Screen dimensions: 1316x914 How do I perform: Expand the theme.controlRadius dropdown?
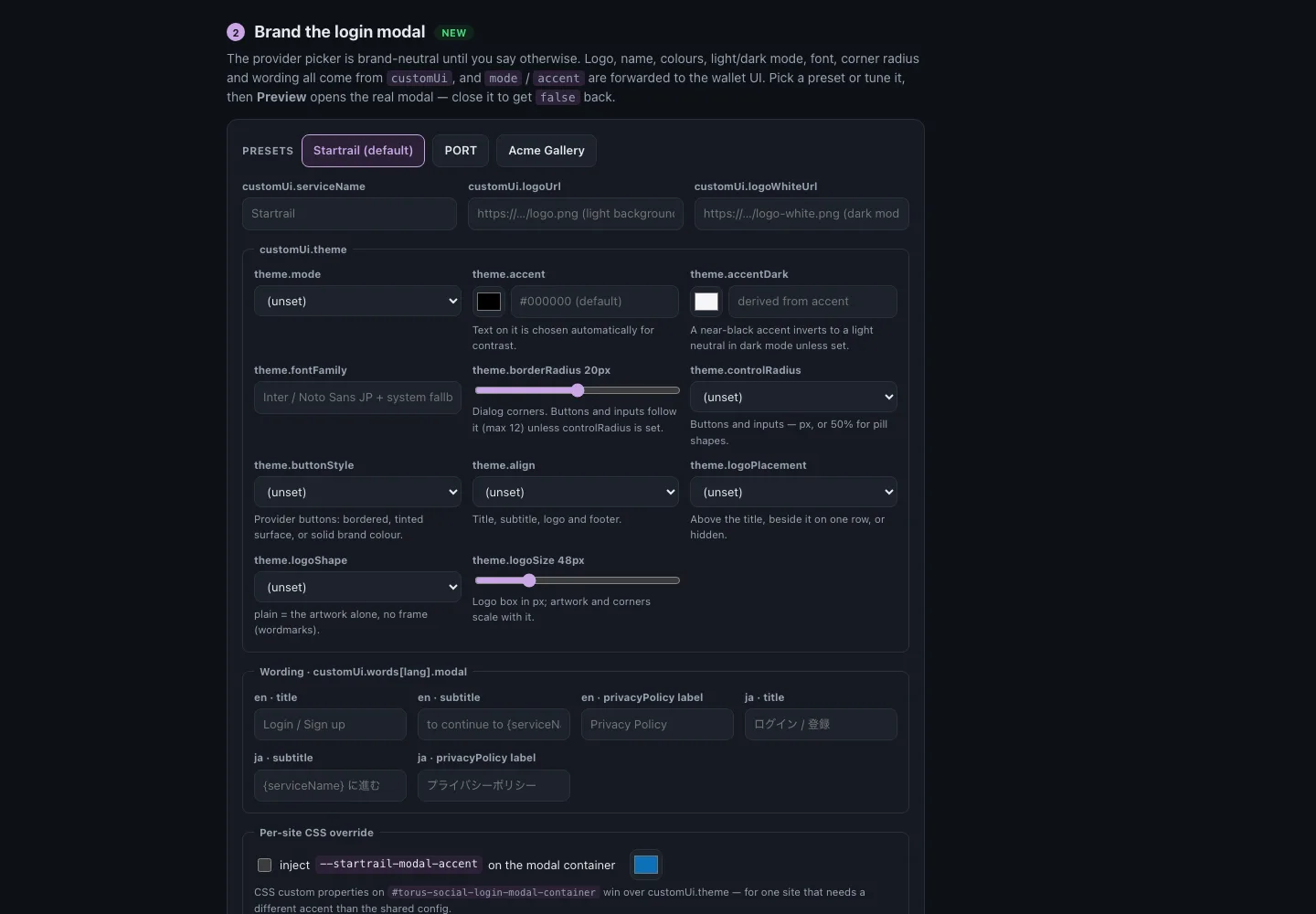pyautogui.click(x=793, y=397)
